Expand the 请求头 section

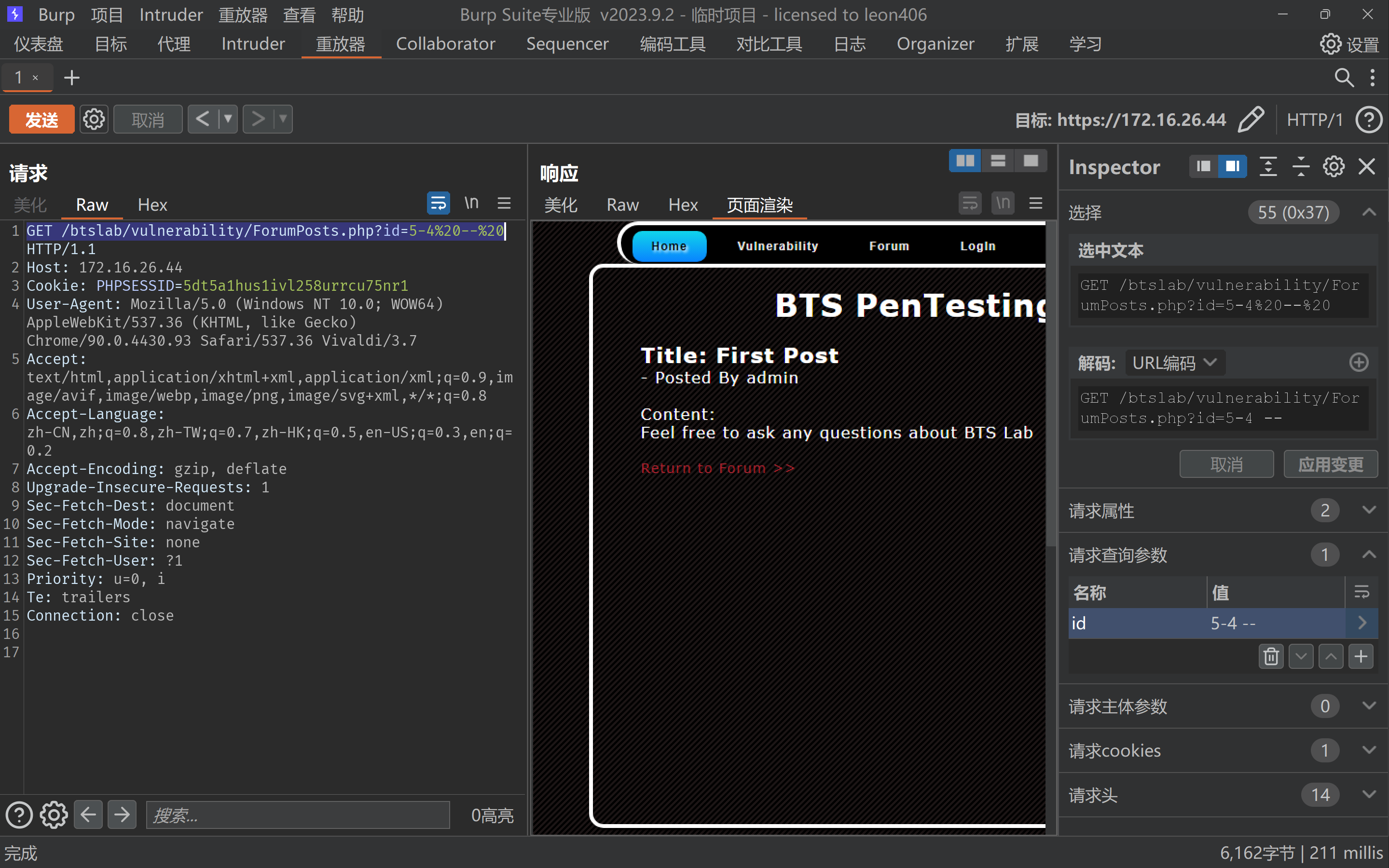tap(1368, 795)
